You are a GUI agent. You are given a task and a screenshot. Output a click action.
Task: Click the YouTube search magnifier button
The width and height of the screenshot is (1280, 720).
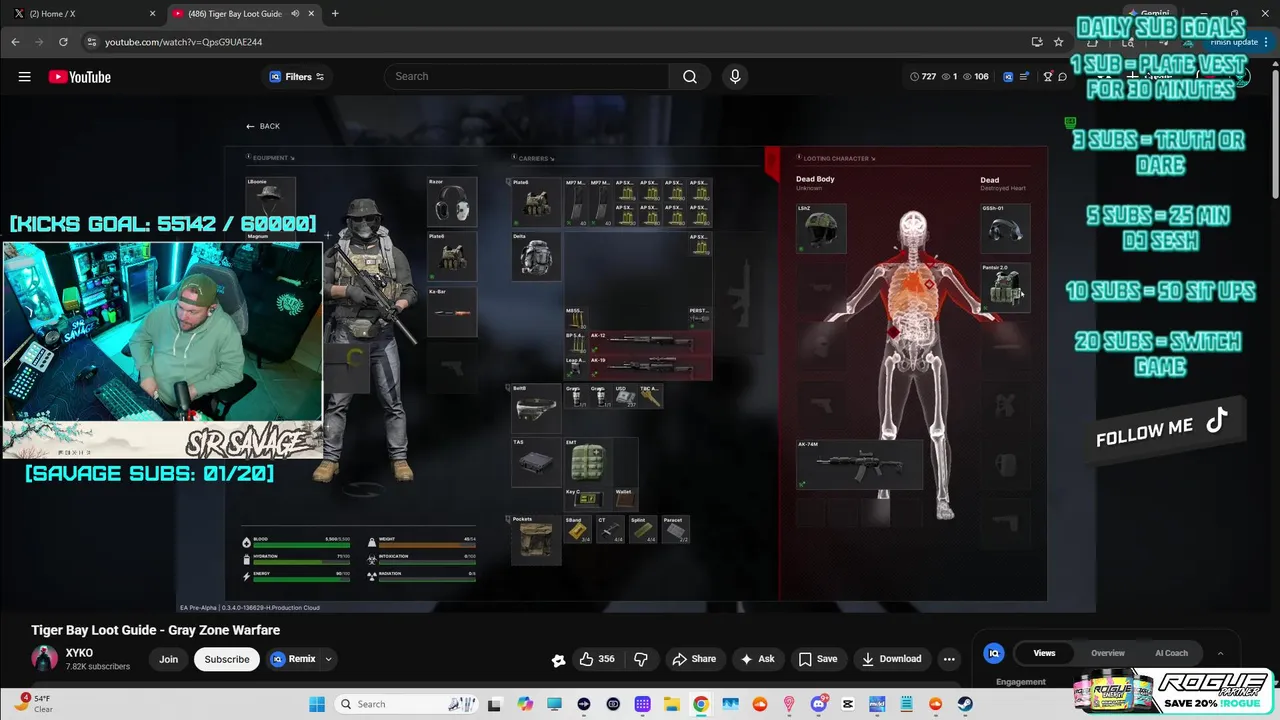click(x=690, y=77)
